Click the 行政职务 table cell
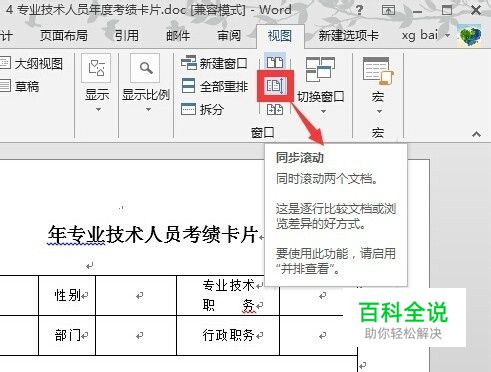491x372 pixels. [x=228, y=335]
